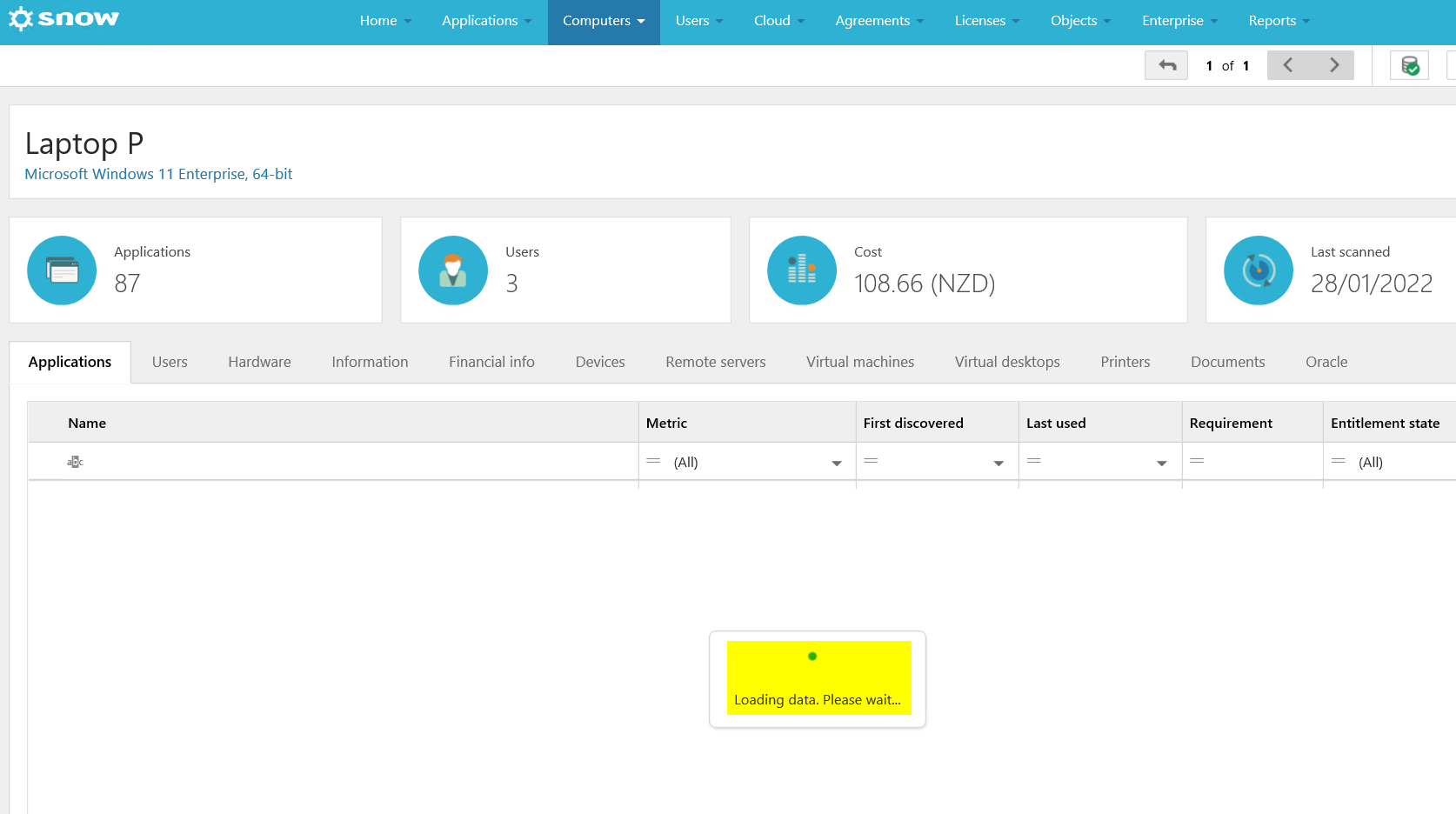This screenshot has height=814, width=1456.
Task: Click the Cost summary card icon
Action: [x=802, y=270]
